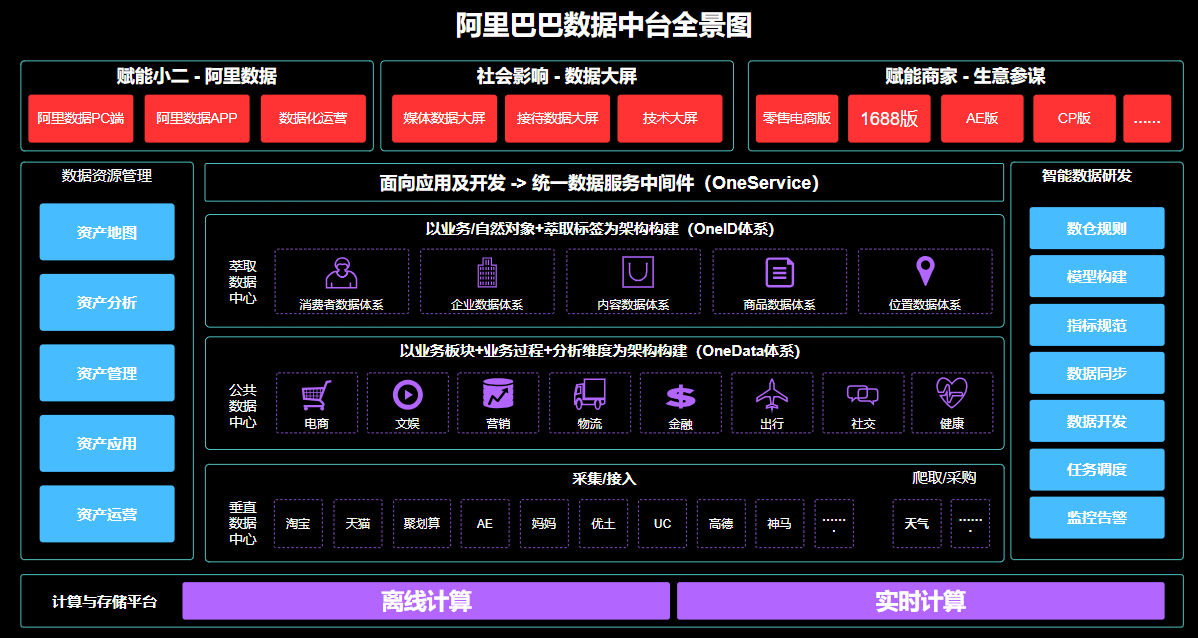1198x638 pixels.
Task: Click the purple 离线计算 bar
Action: coord(426,601)
